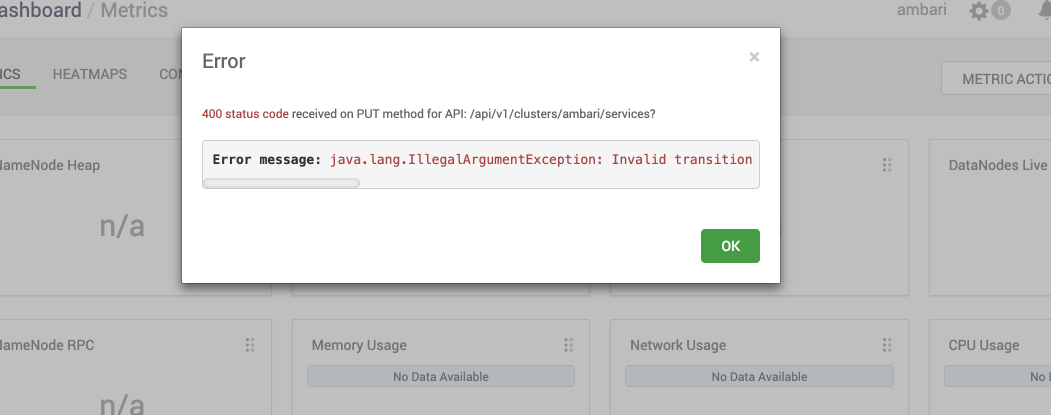Viewport: 1051px width, 415px height.
Task: Click the n/a value in NameNode Heap
Action: pos(122,226)
